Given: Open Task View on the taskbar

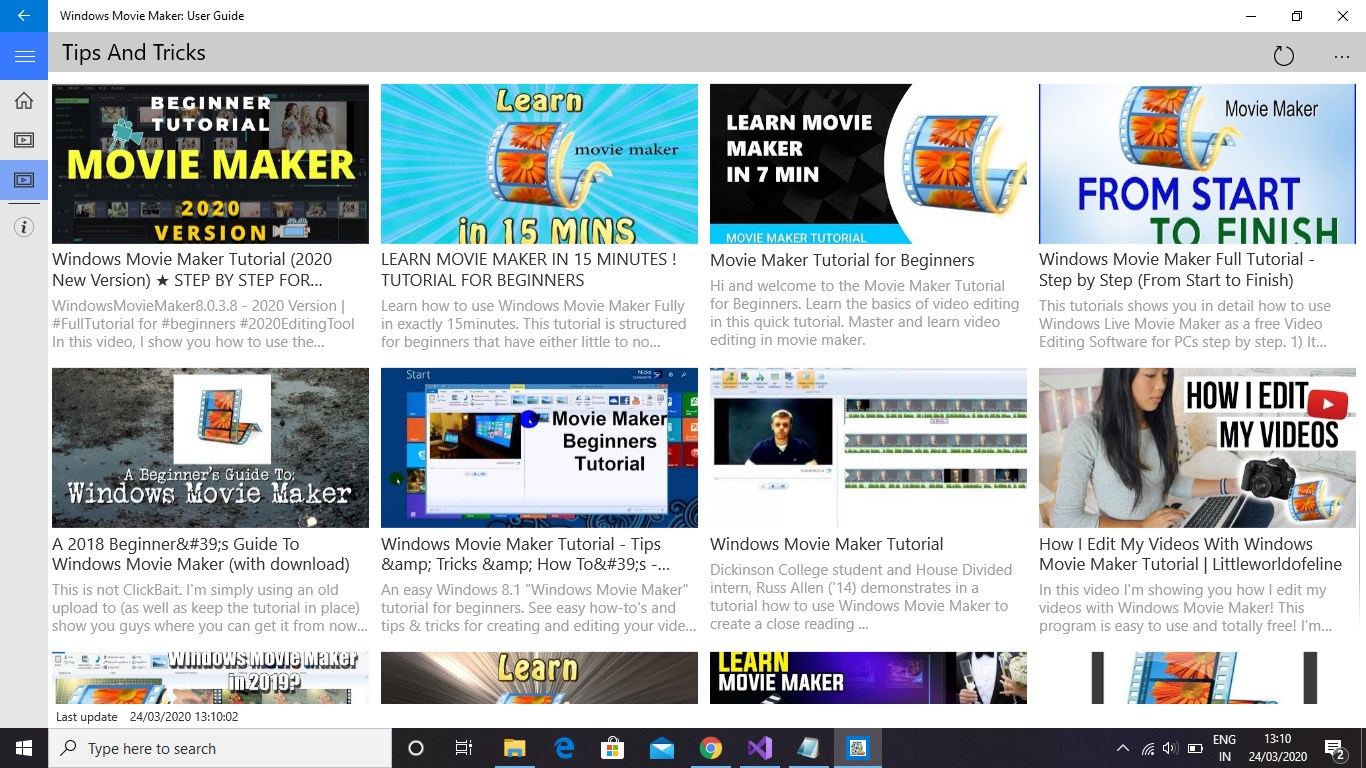Looking at the screenshot, I should pyautogui.click(x=464, y=748).
